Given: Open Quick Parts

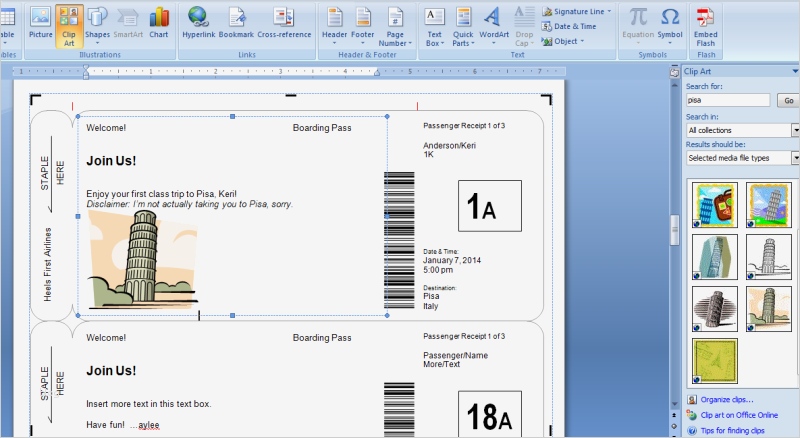Looking at the screenshot, I should (463, 26).
